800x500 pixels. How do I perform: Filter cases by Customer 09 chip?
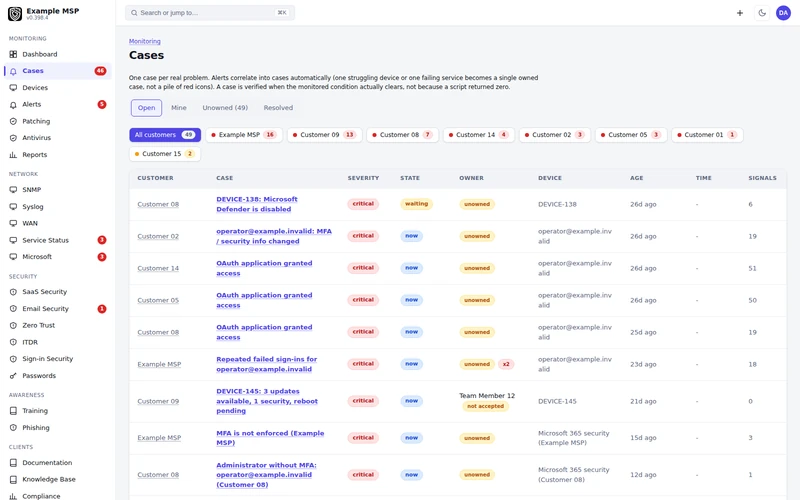[324, 135]
